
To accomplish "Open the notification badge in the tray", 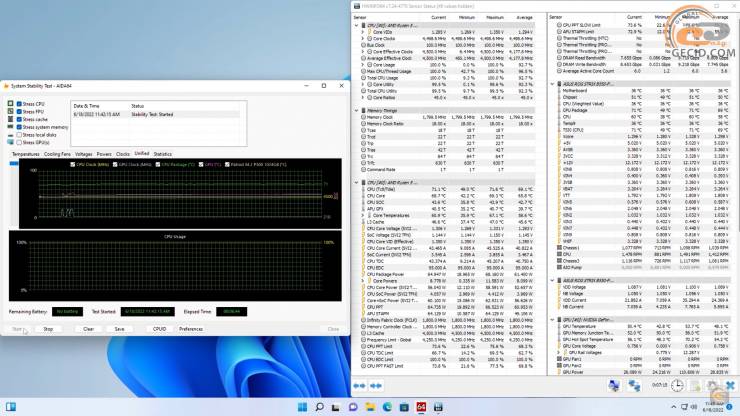I will [729, 407].
